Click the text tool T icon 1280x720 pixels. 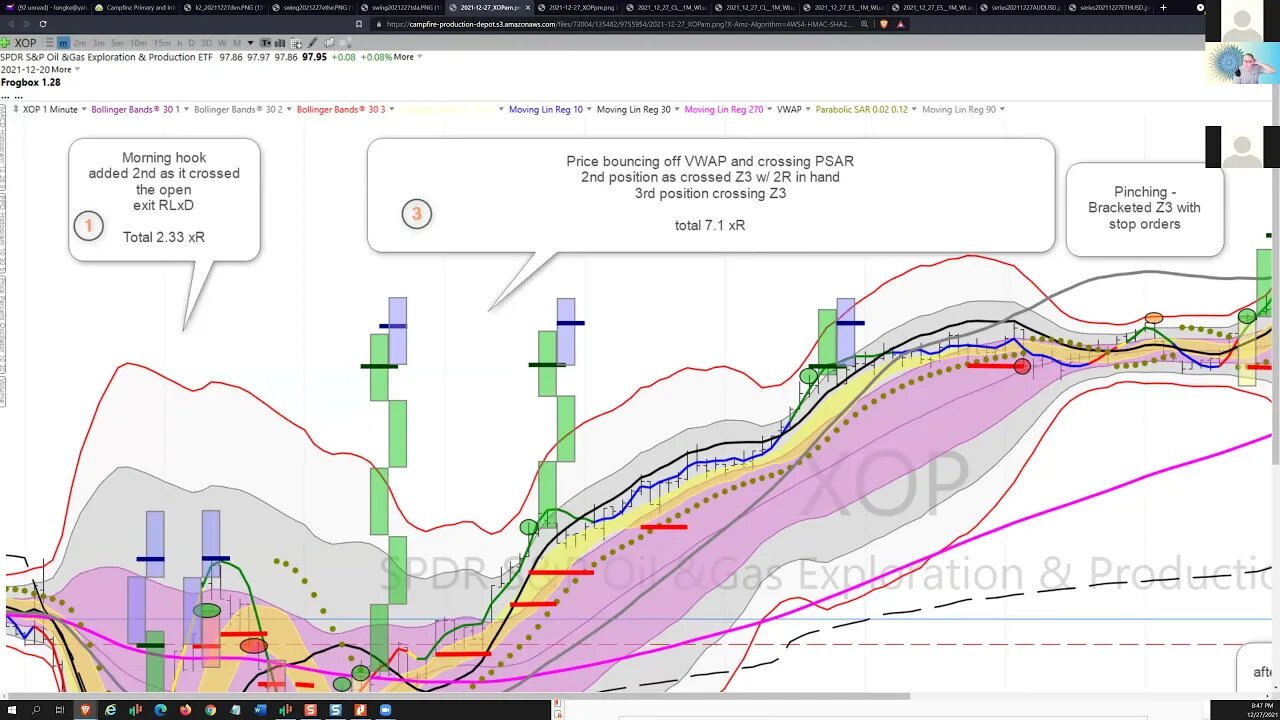[265, 43]
